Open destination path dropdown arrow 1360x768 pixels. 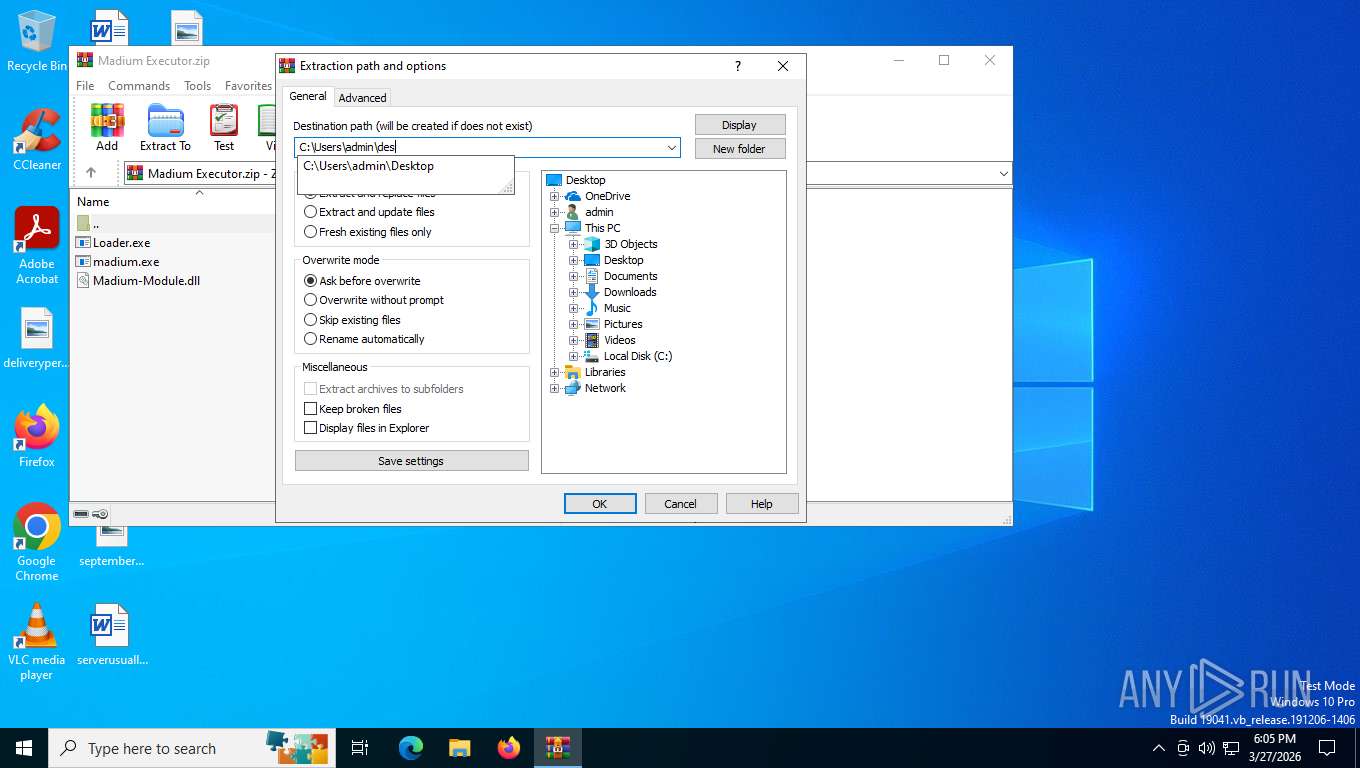click(672, 147)
